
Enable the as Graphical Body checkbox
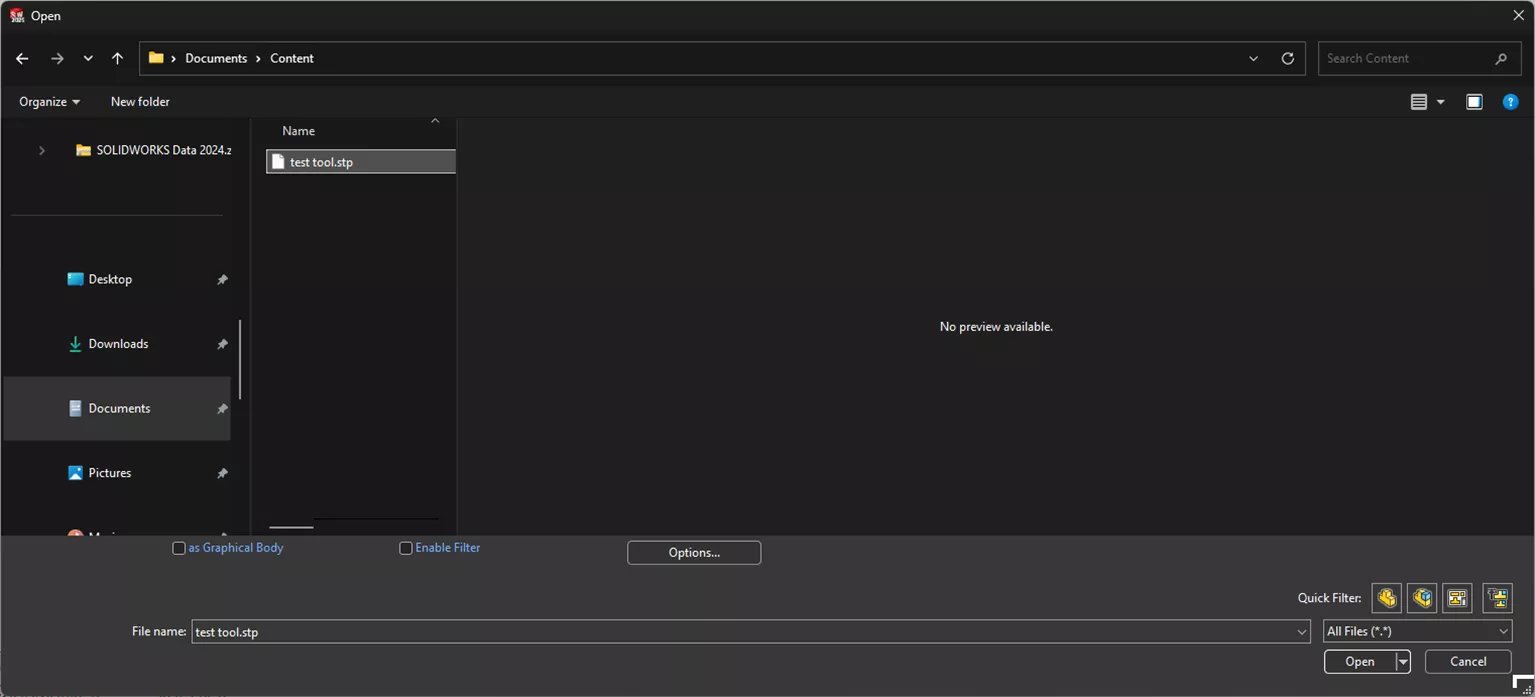coord(179,547)
